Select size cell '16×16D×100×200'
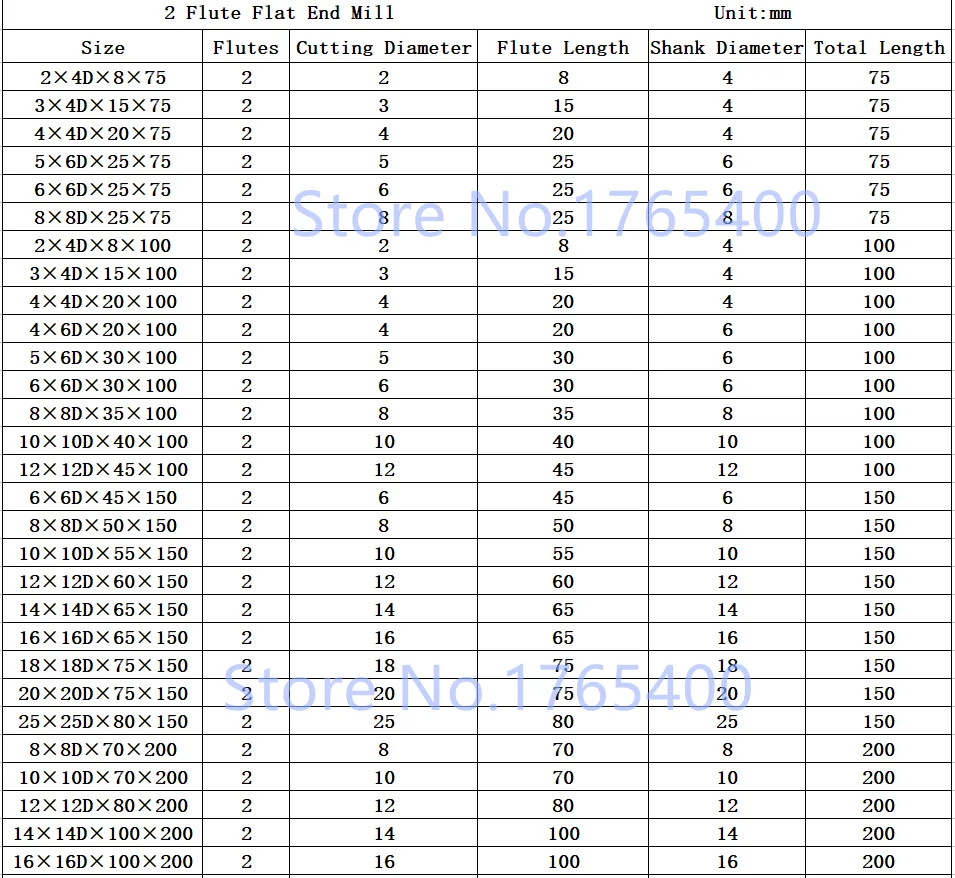 pyautogui.click(x=102, y=862)
